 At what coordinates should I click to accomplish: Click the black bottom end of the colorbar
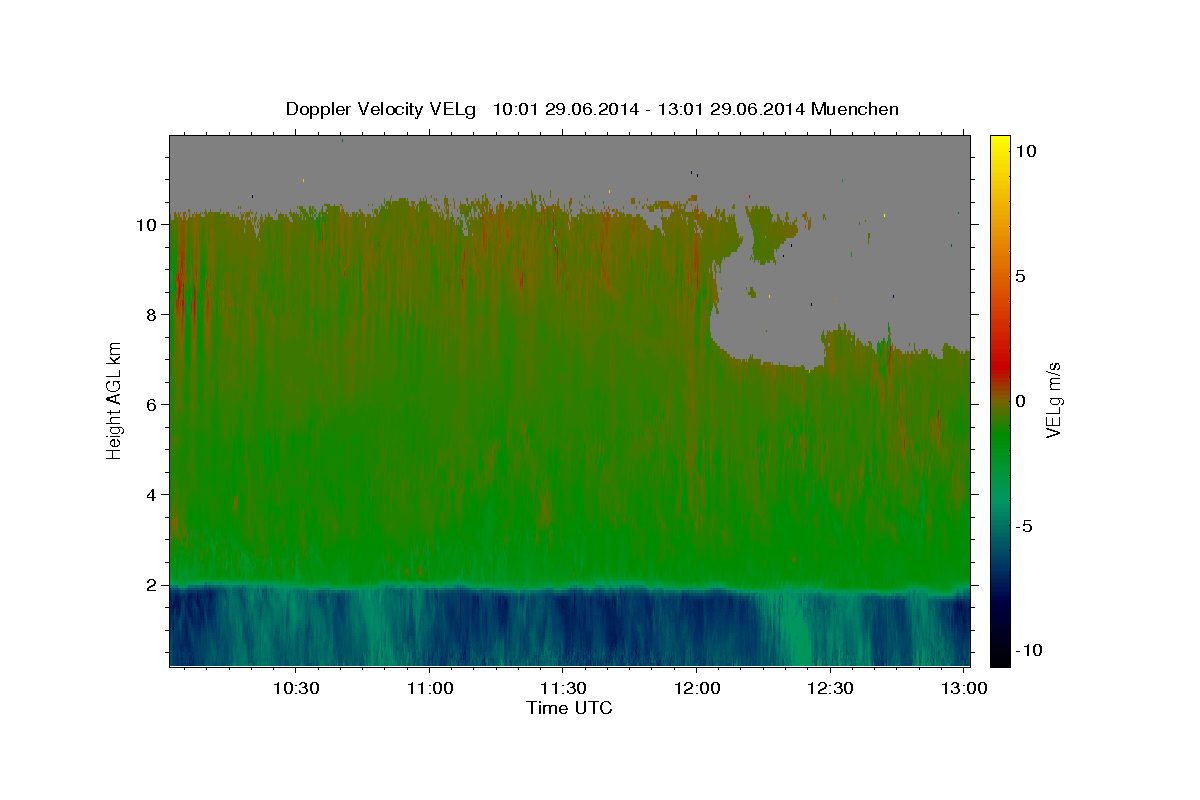tap(1000, 657)
